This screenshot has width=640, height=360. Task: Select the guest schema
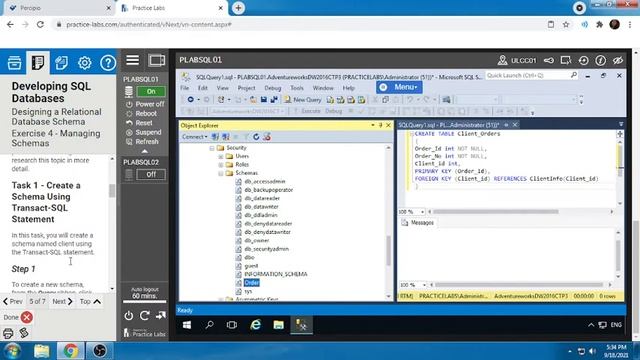point(251,266)
